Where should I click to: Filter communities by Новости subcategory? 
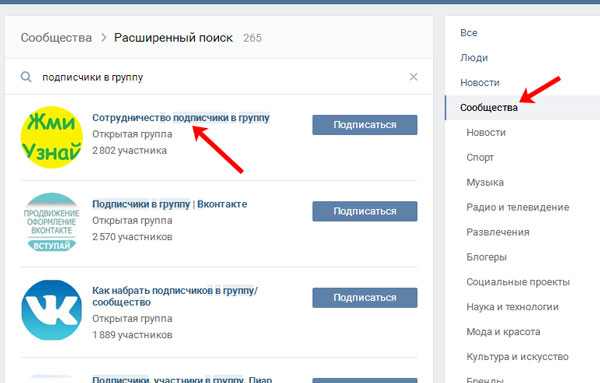[486, 133]
